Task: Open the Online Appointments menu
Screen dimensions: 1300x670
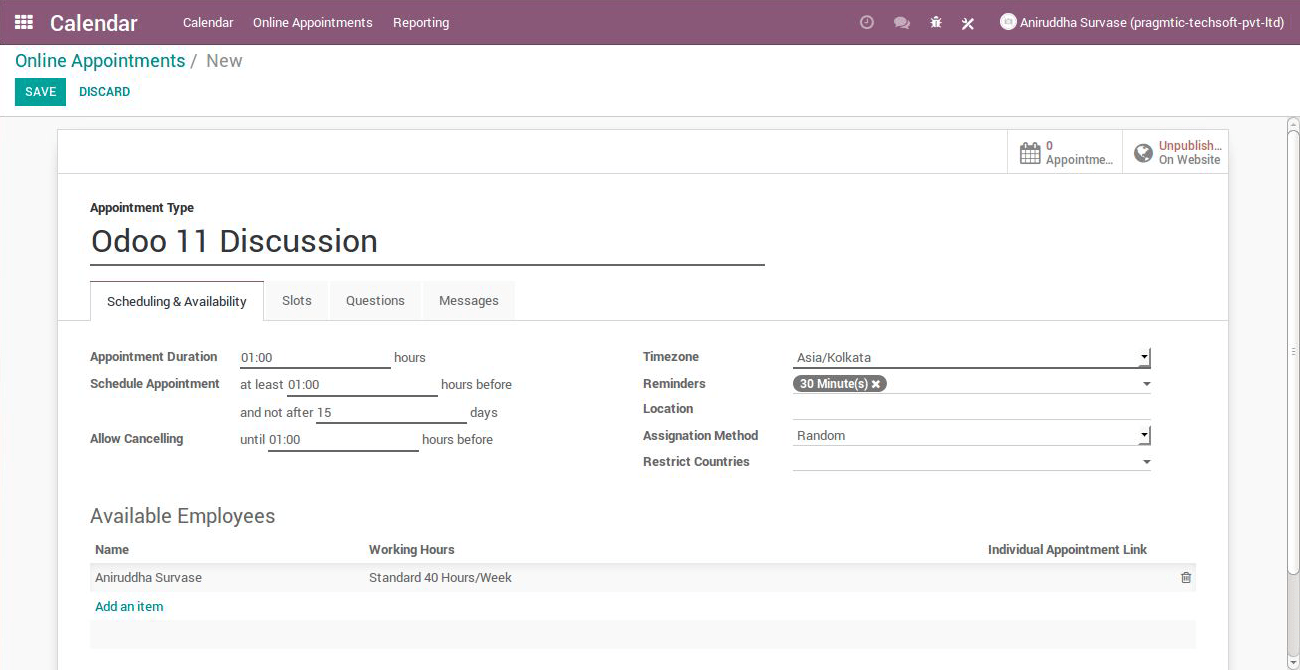Action: click(x=313, y=22)
